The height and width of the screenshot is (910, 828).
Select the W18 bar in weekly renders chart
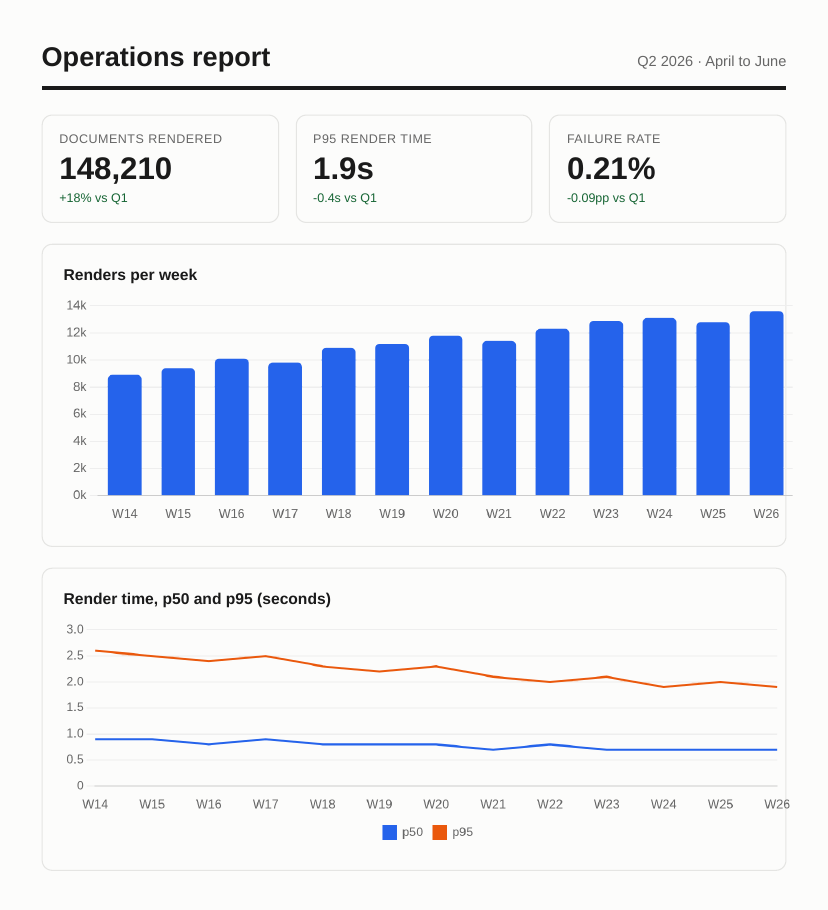click(x=339, y=422)
